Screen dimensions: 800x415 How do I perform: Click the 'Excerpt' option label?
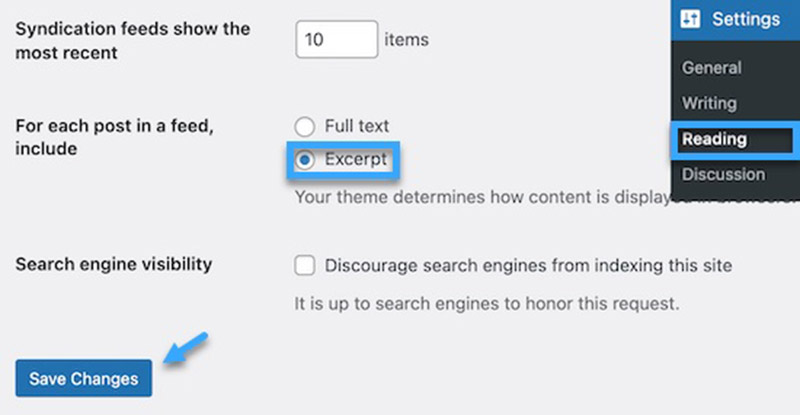(x=356, y=159)
